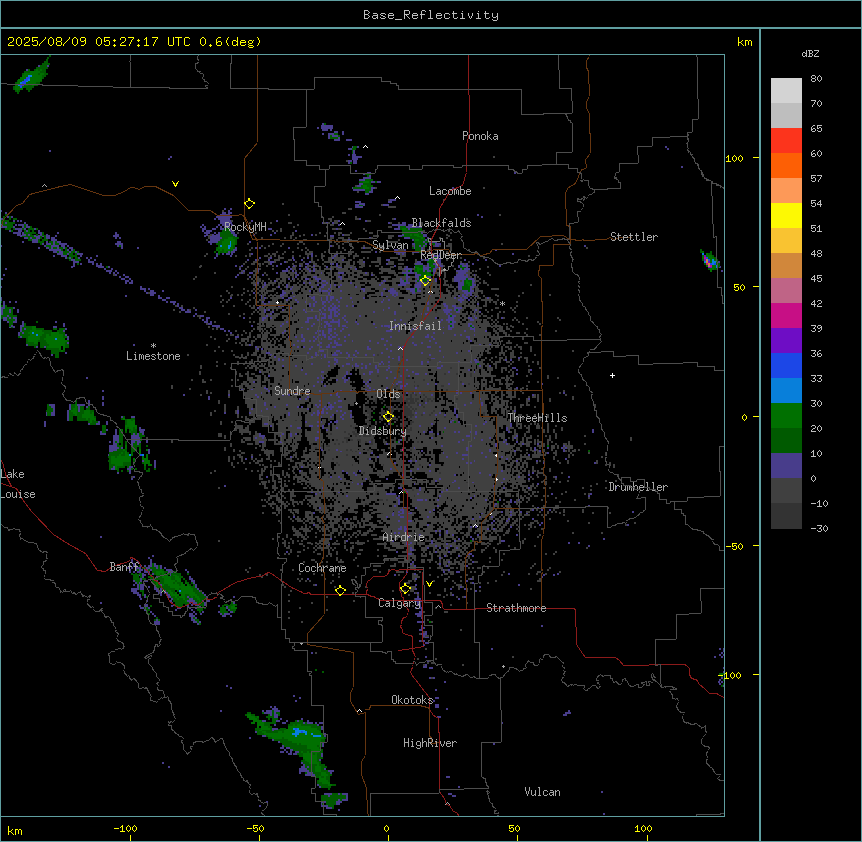Click the magenta-core echo east of Stettler
The width and height of the screenshot is (862, 842).
(709, 261)
